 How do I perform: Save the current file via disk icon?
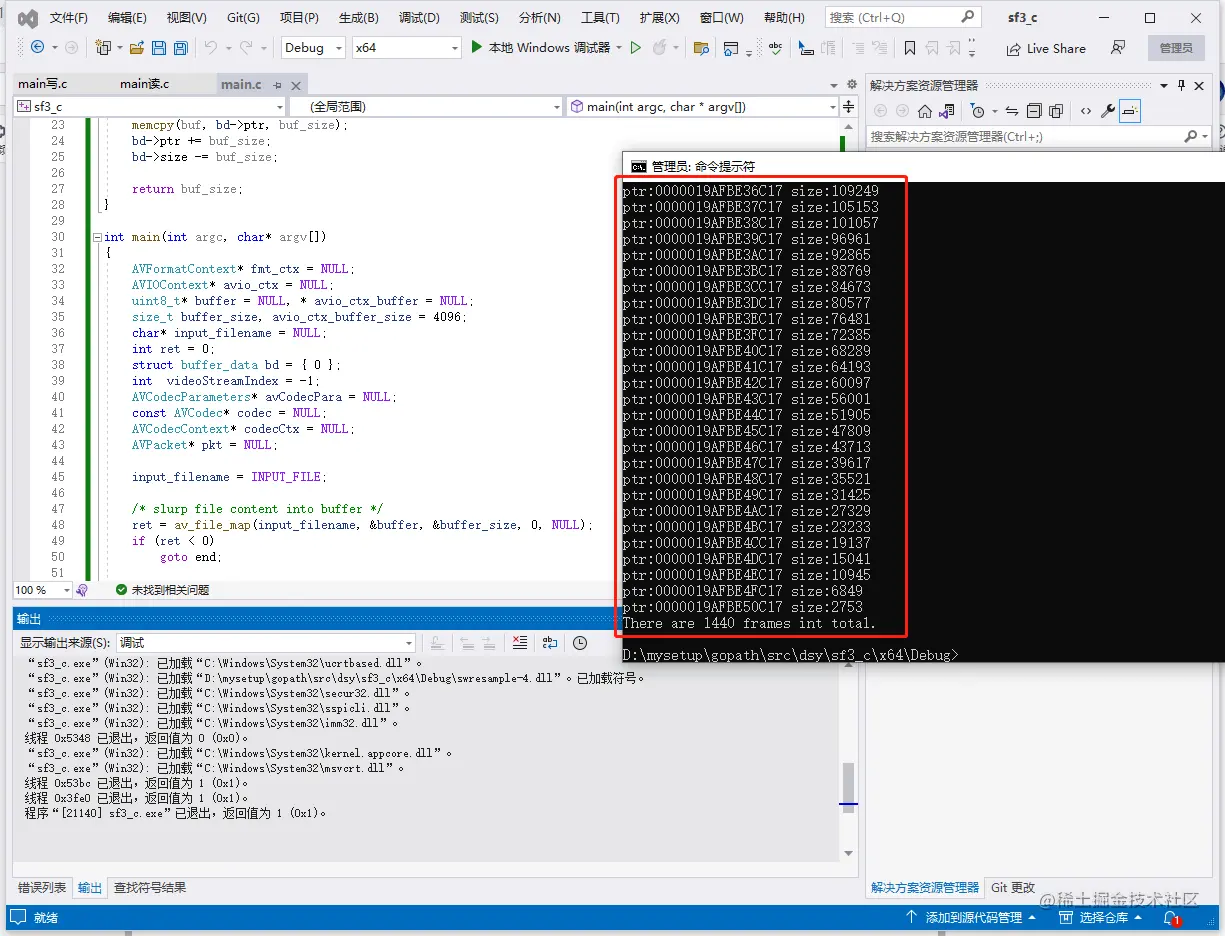click(x=160, y=47)
